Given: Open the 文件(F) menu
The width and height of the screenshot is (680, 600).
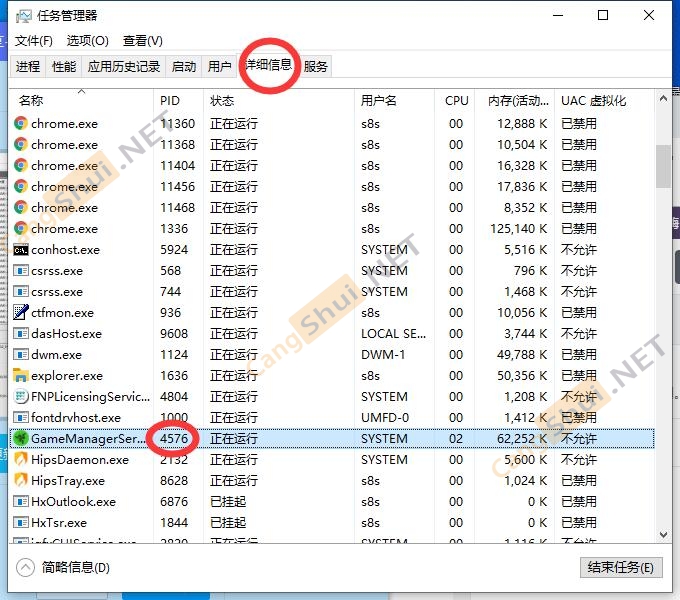Looking at the screenshot, I should coord(34,41).
